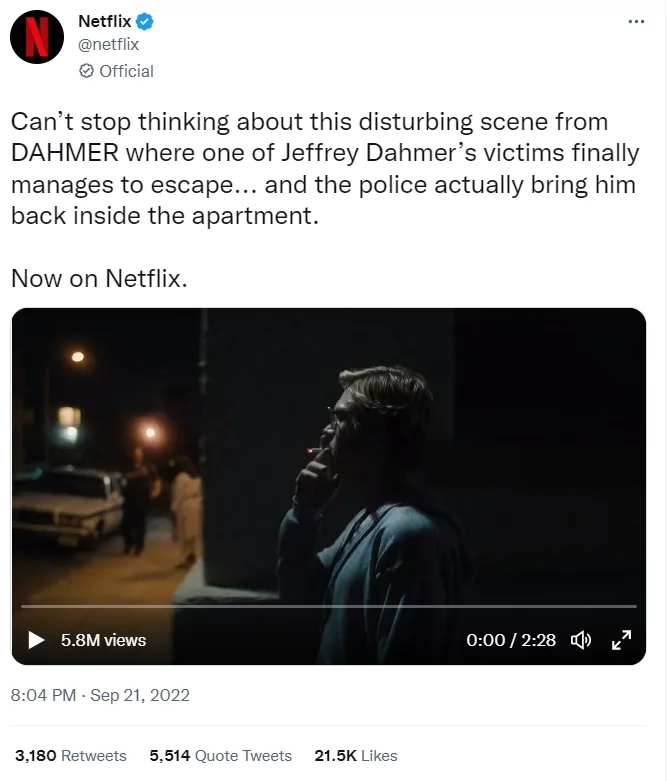Screen dimensions: 667x781
Task: Click the Official label text
Action: 126,71
